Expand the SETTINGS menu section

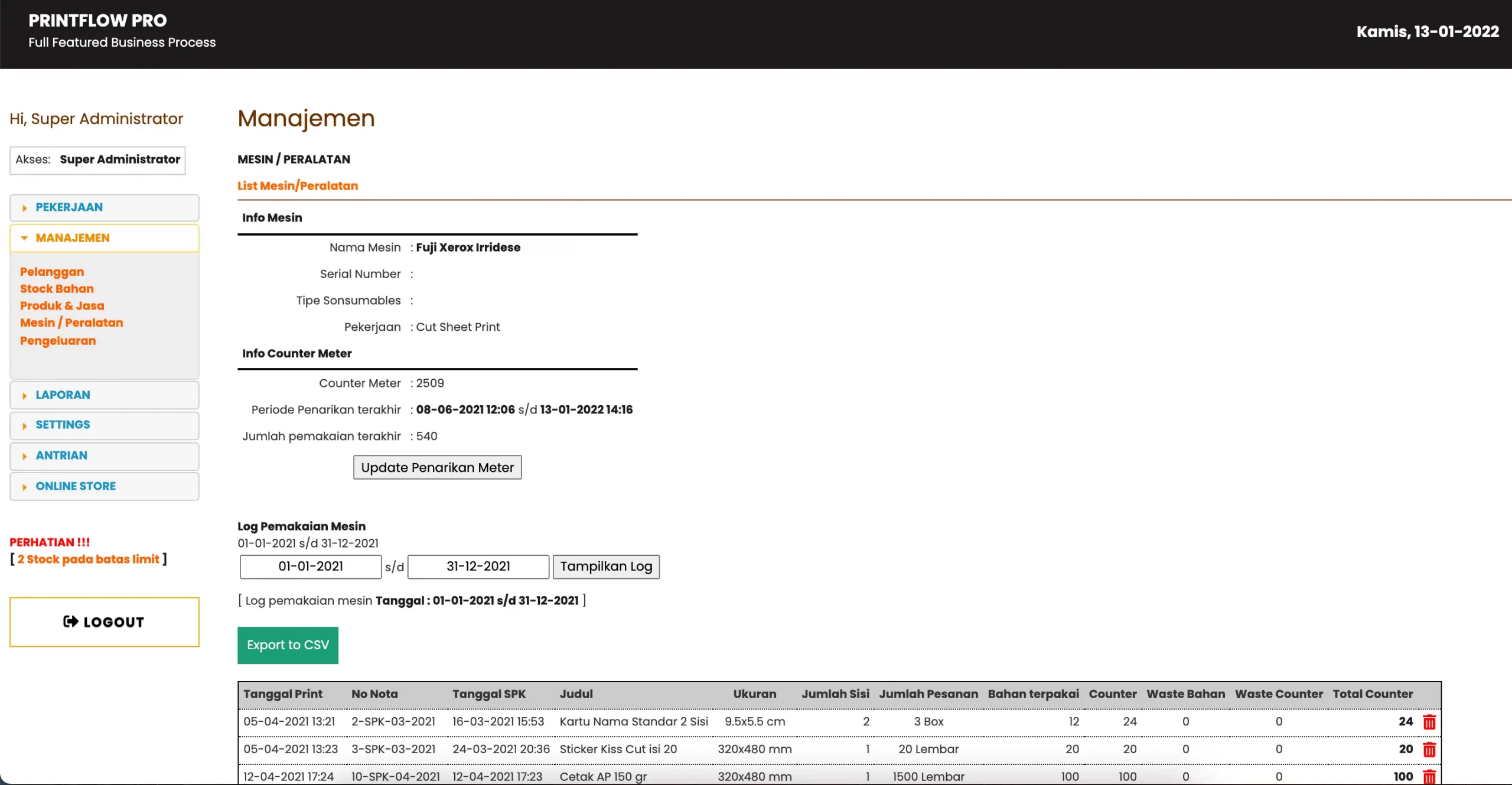coord(104,425)
